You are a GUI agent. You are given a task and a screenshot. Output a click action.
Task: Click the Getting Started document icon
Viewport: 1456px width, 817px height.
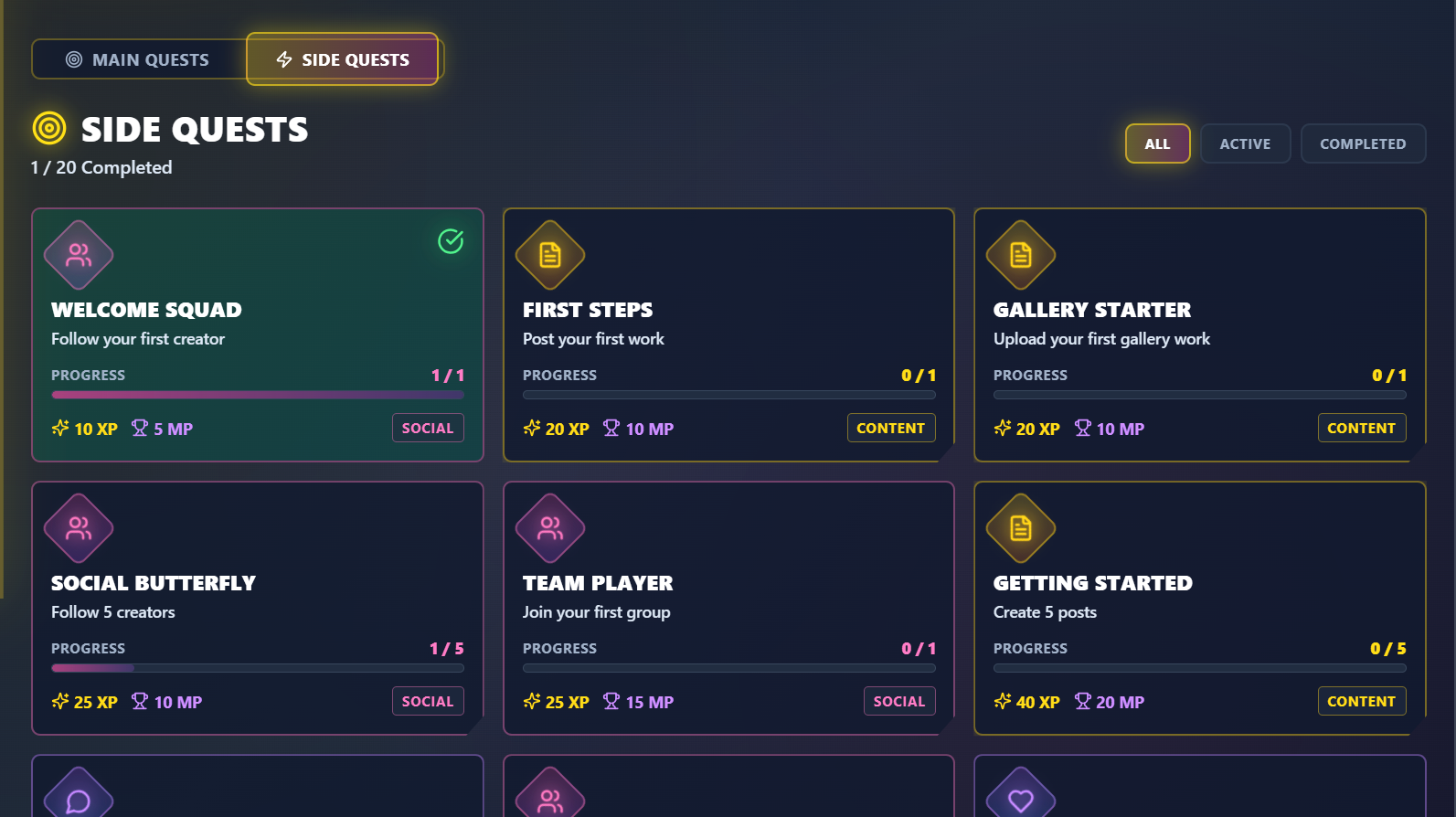[1020, 528]
